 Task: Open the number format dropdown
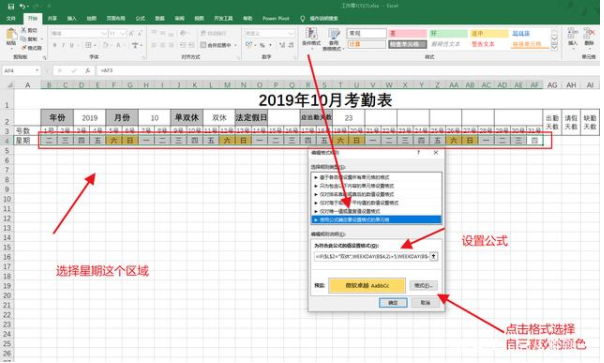tap(291, 34)
